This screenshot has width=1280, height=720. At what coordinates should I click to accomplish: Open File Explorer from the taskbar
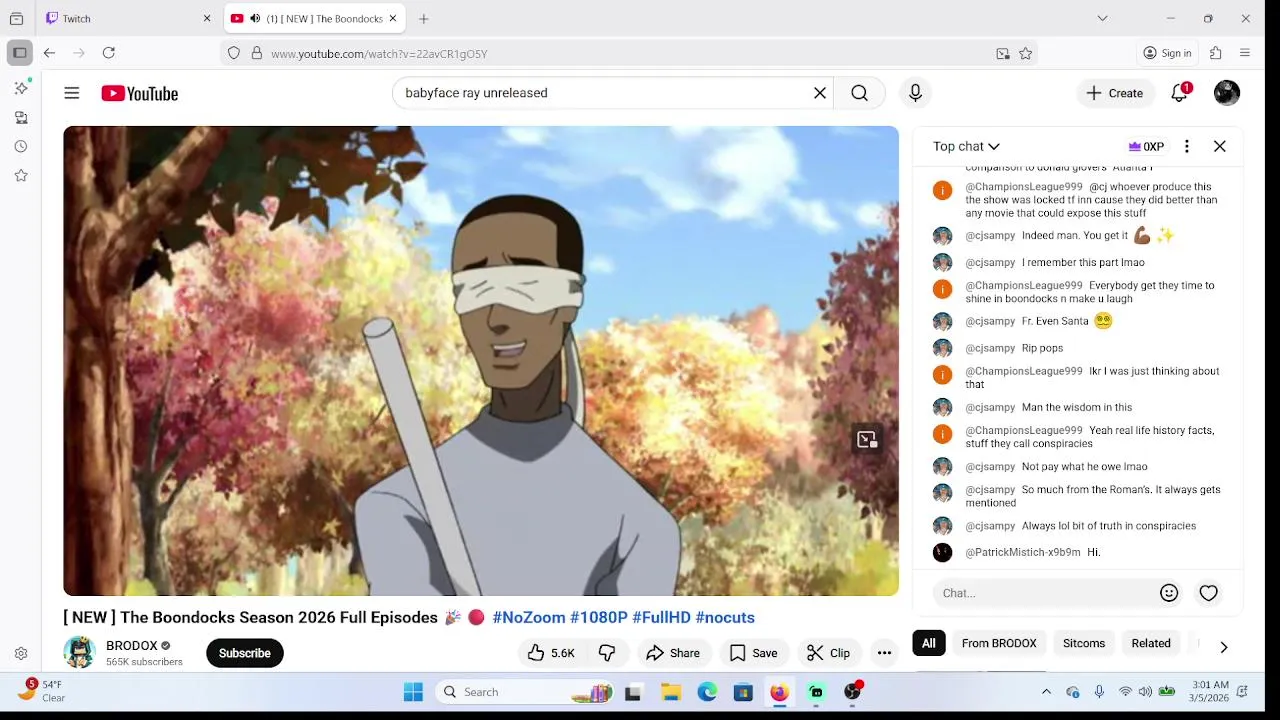[x=671, y=692]
